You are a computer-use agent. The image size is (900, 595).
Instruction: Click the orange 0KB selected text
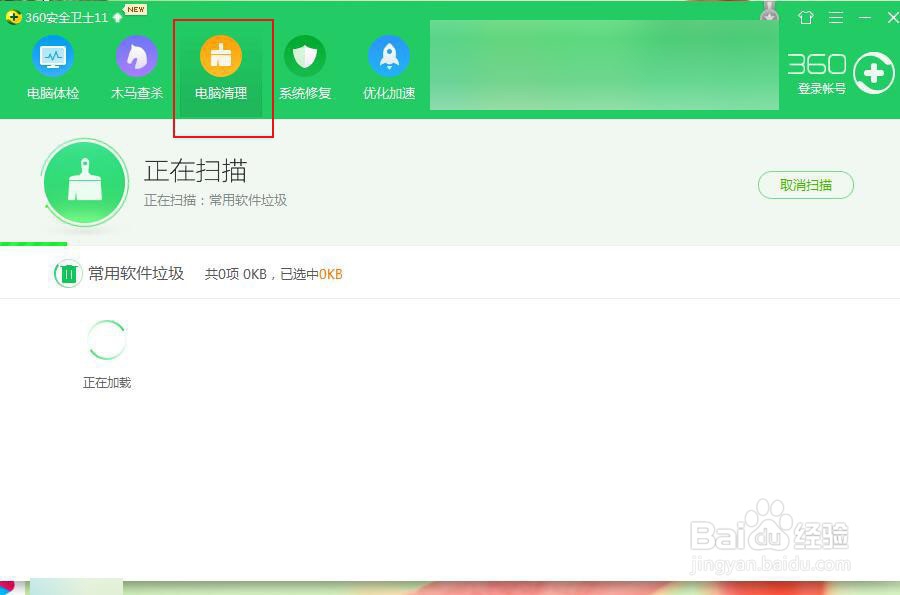click(330, 273)
